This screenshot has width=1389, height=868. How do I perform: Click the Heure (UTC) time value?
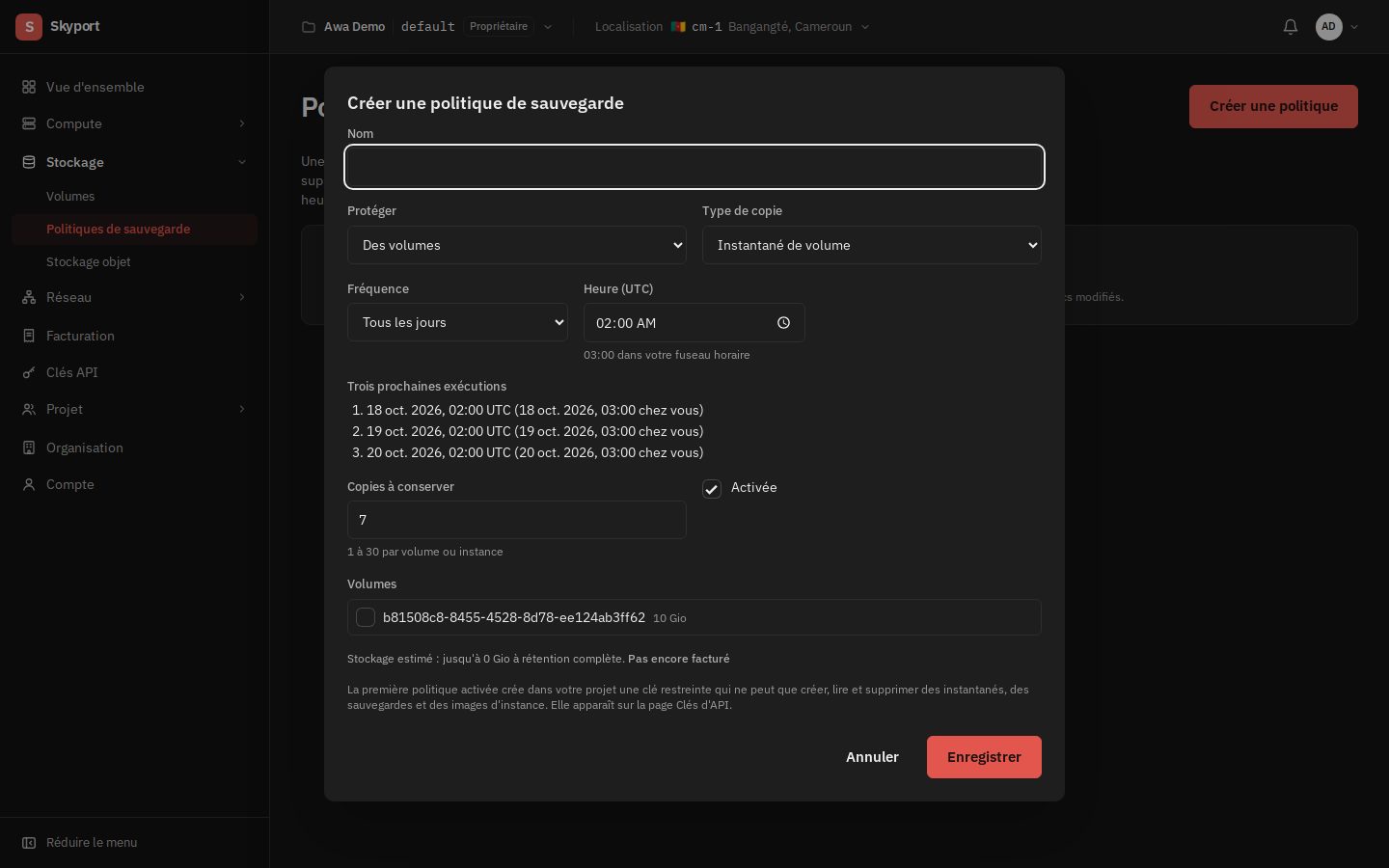click(x=626, y=323)
